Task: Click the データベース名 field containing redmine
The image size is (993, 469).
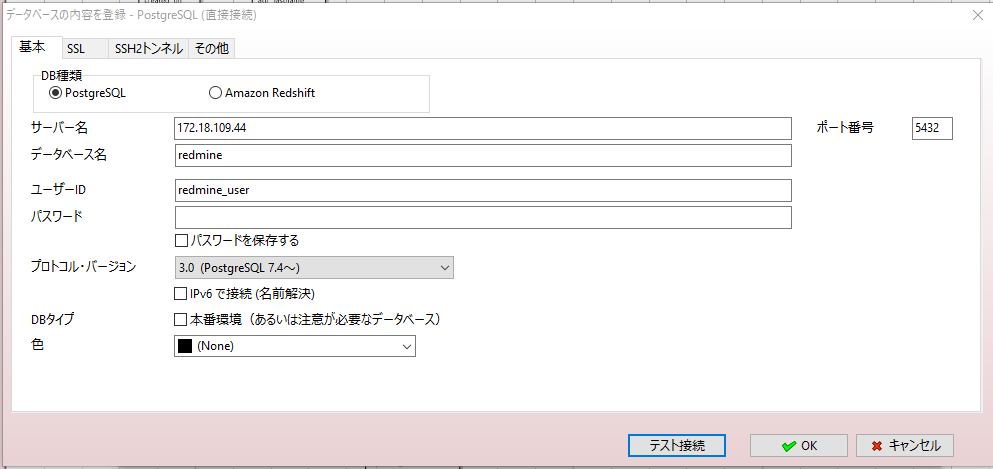Action: tap(483, 155)
